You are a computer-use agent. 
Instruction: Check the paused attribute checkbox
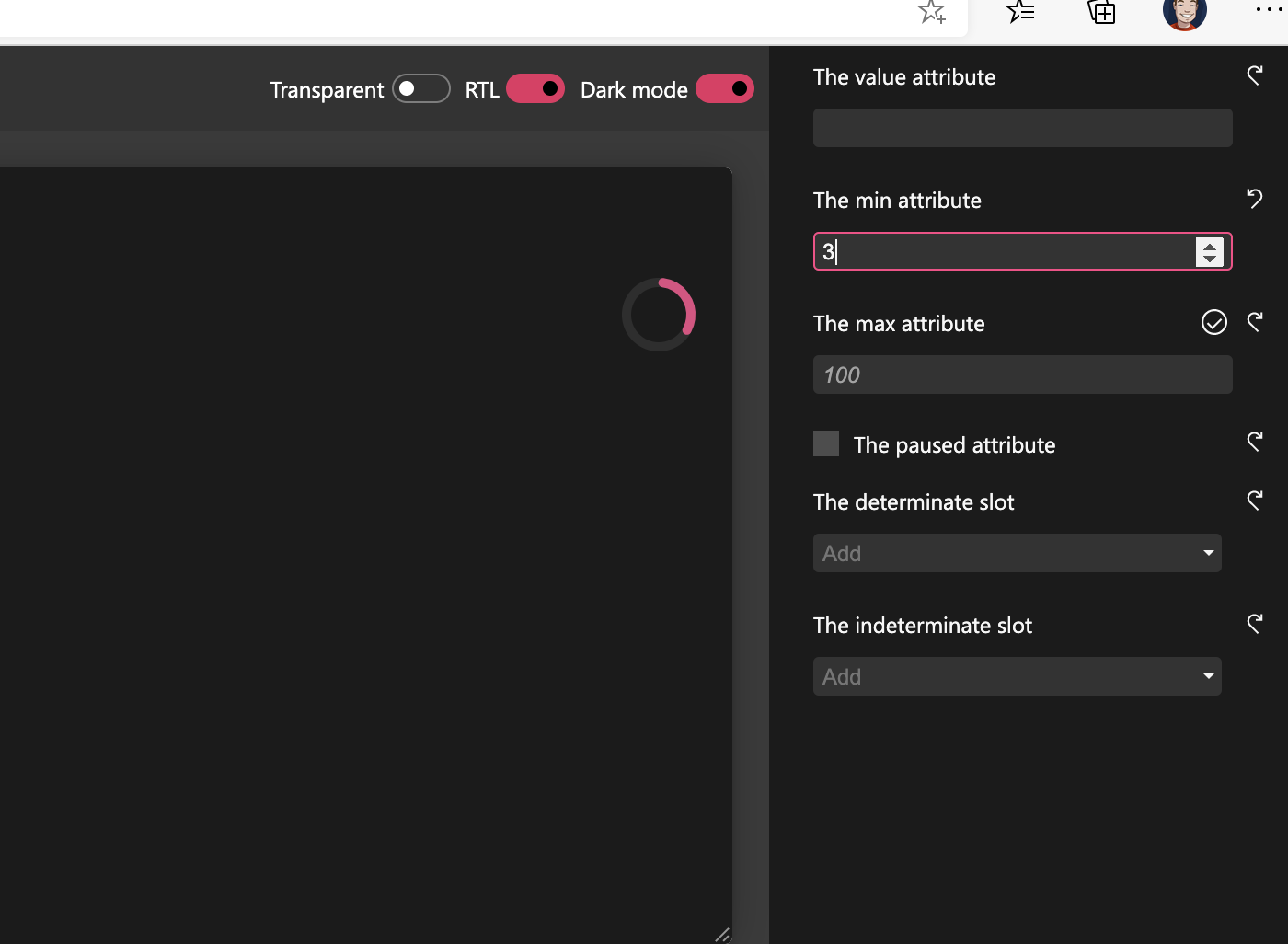point(825,443)
